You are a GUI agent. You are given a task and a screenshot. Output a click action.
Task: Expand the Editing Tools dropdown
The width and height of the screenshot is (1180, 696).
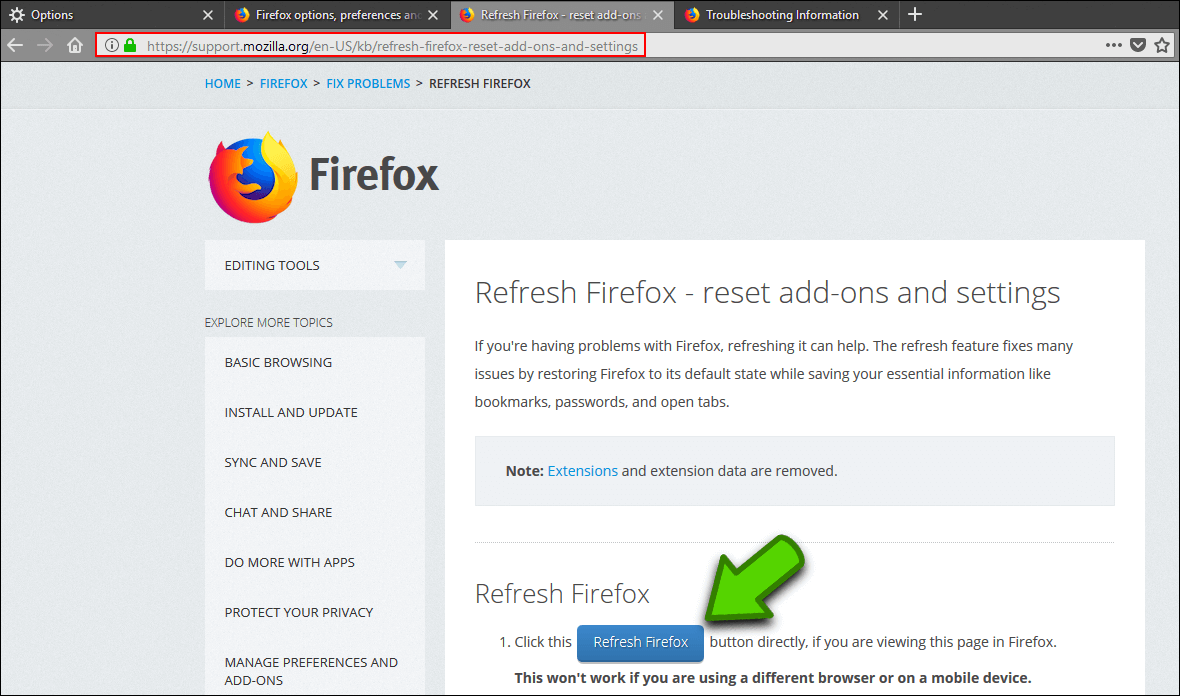tap(315, 265)
